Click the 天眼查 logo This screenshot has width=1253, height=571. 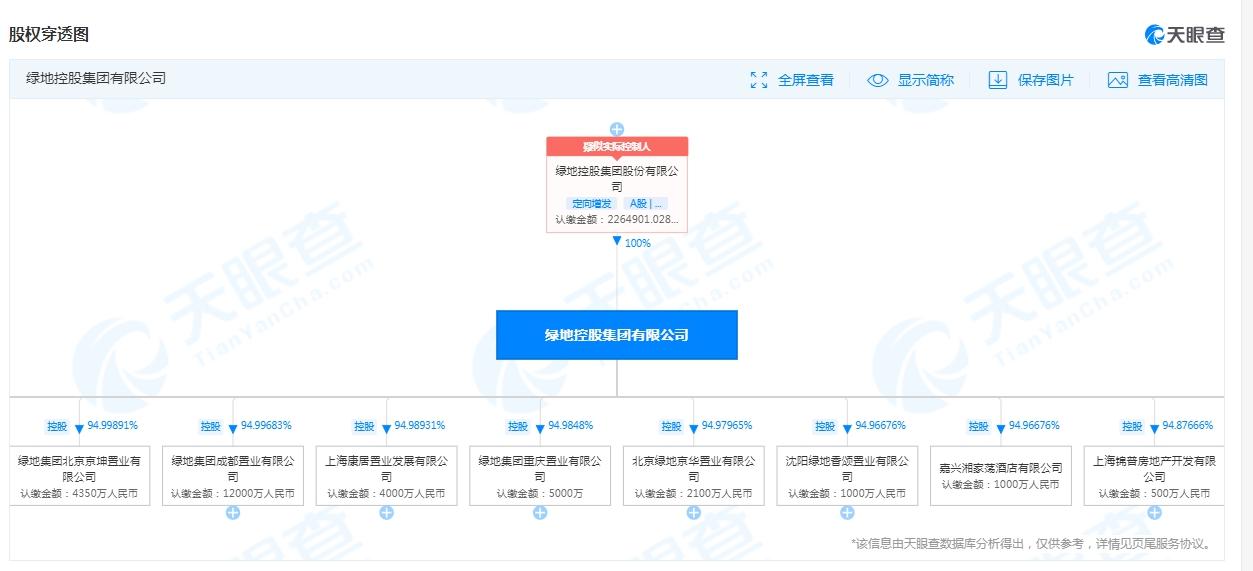1184,34
